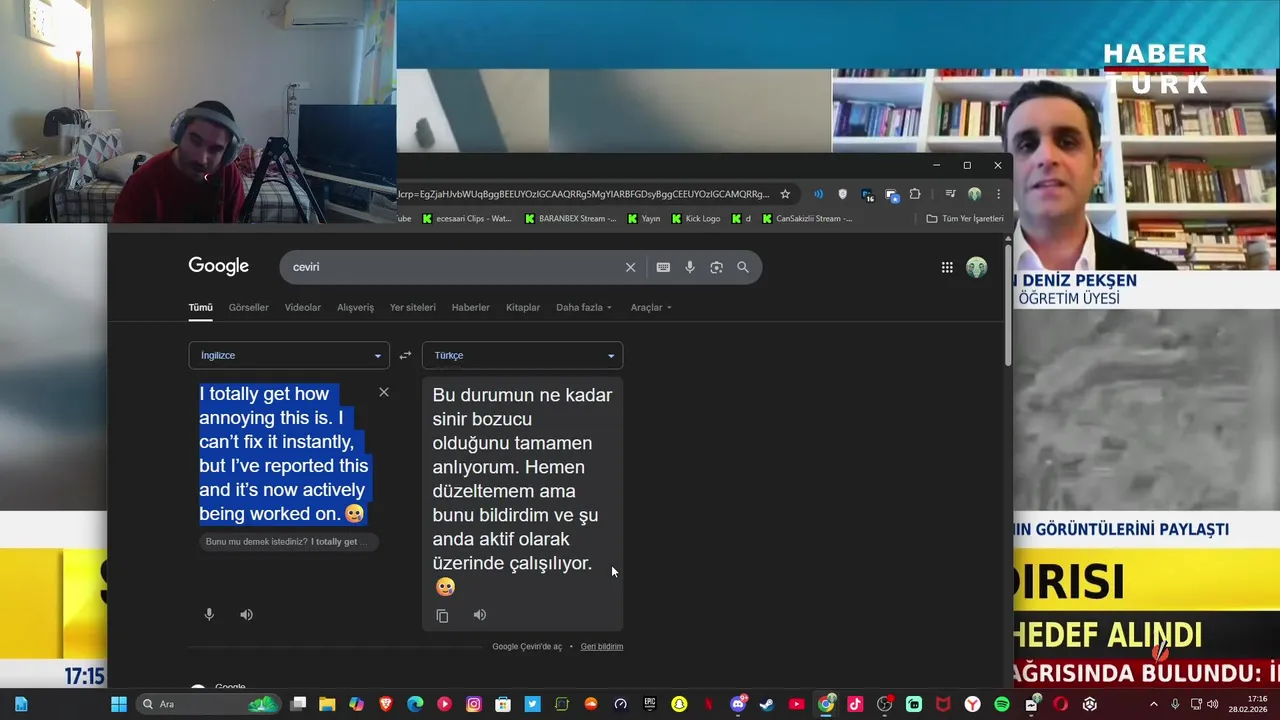Clear the Google search box text
The width and height of the screenshot is (1280, 720).
(x=630, y=267)
